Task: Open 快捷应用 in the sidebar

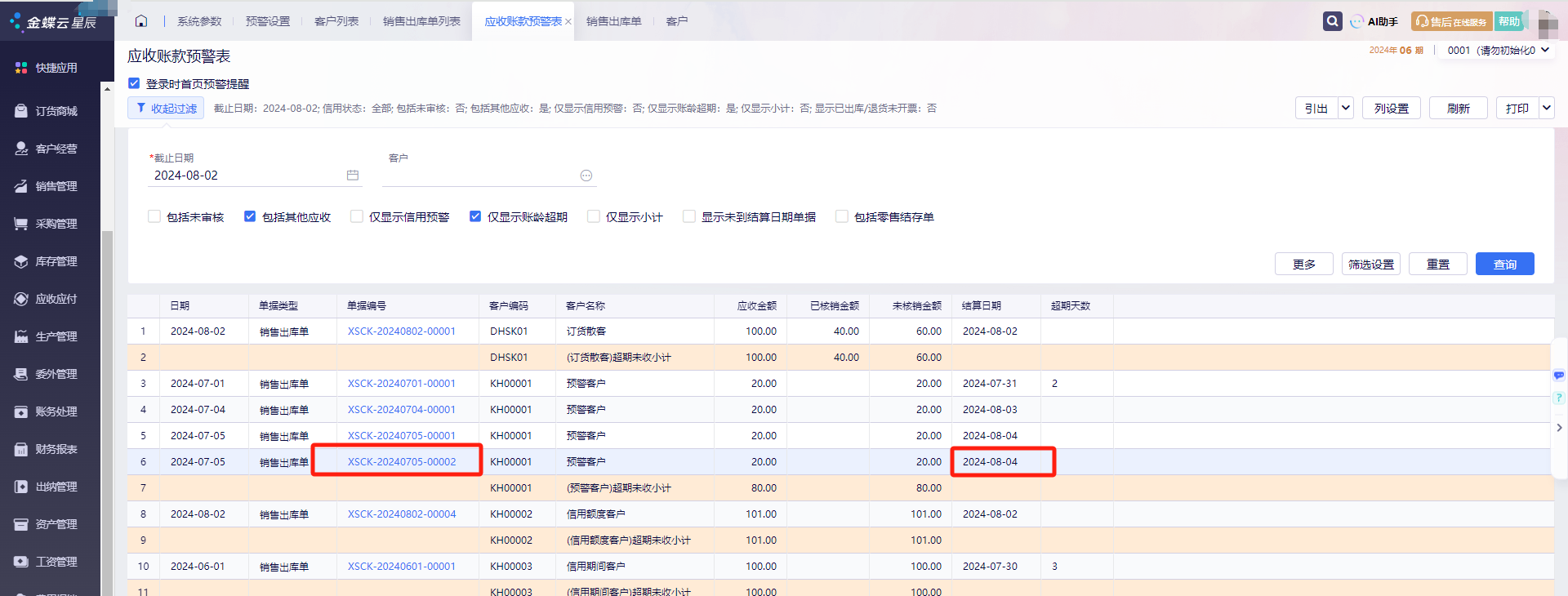Action: point(47,68)
